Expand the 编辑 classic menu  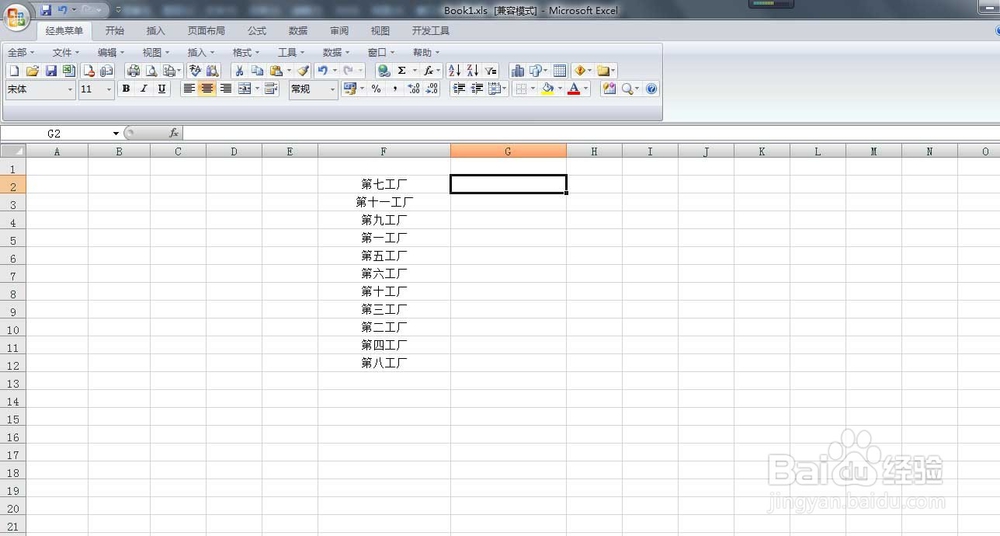[x=111, y=52]
